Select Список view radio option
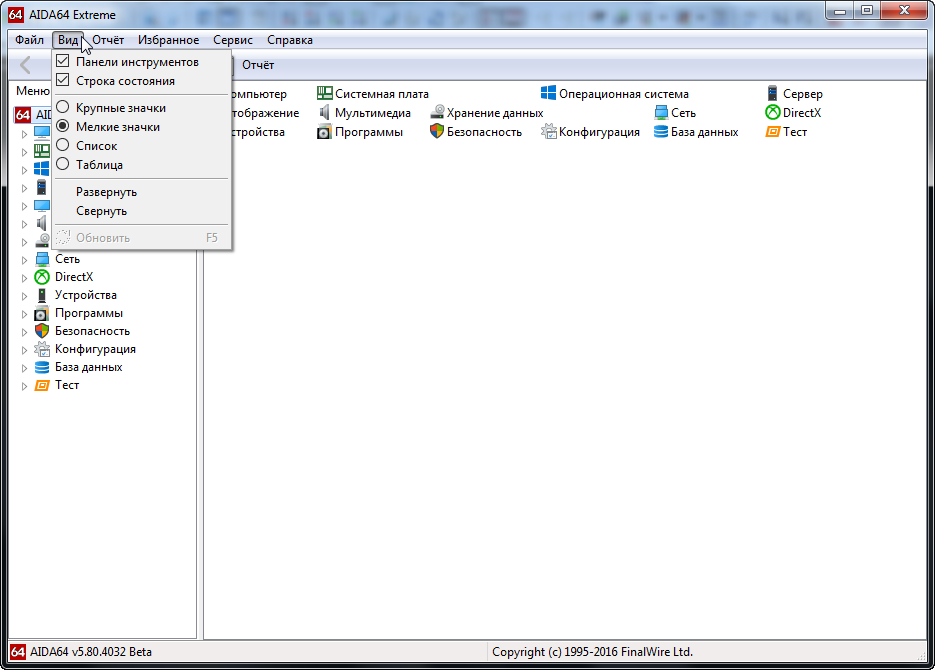This screenshot has height=670, width=935. tap(63, 145)
